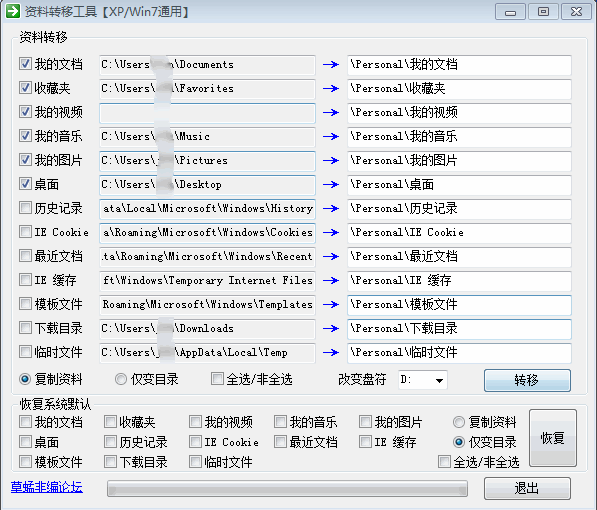Click destination field \Personal\我的视频
The height and width of the screenshot is (510, 597).
pos(459,113)
